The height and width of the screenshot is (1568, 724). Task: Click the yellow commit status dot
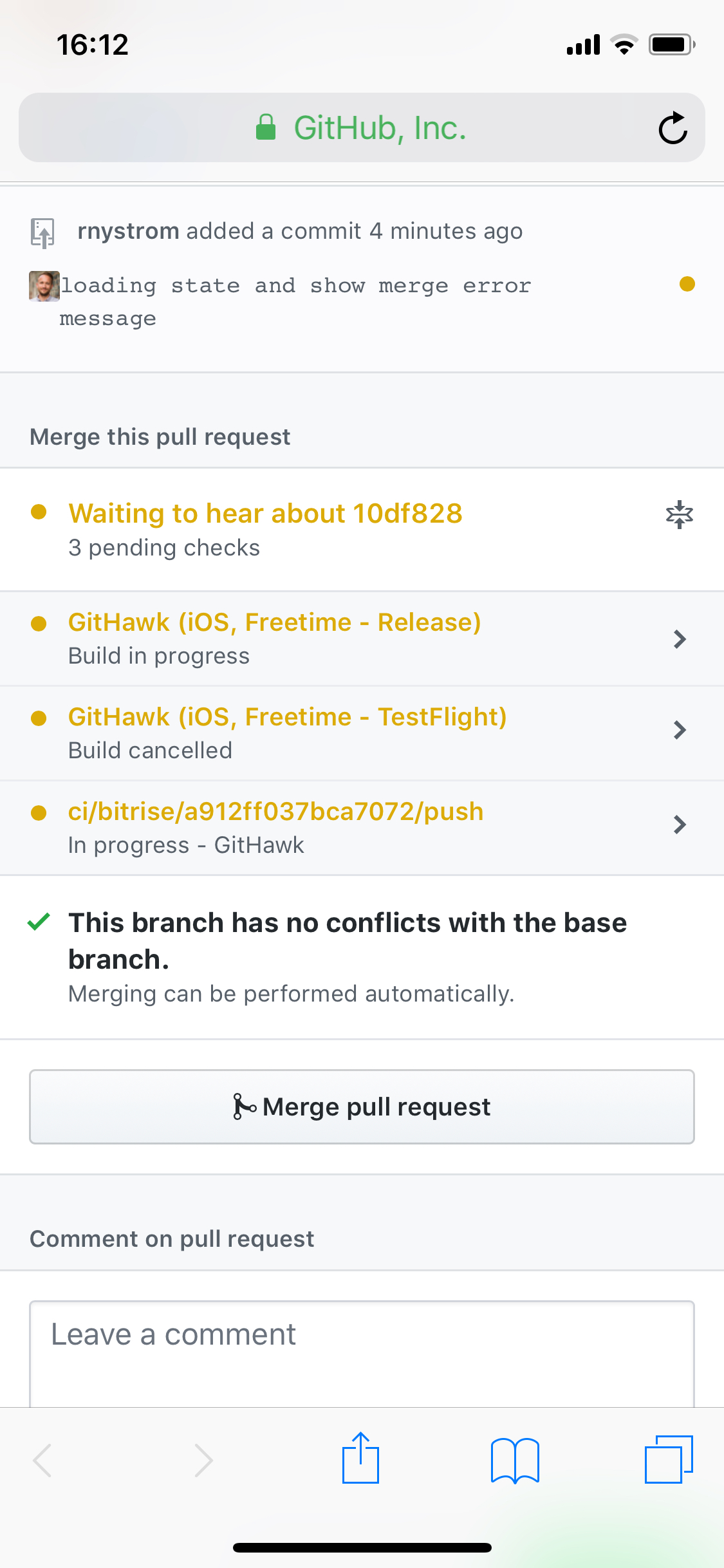click(x=687, y=284)
